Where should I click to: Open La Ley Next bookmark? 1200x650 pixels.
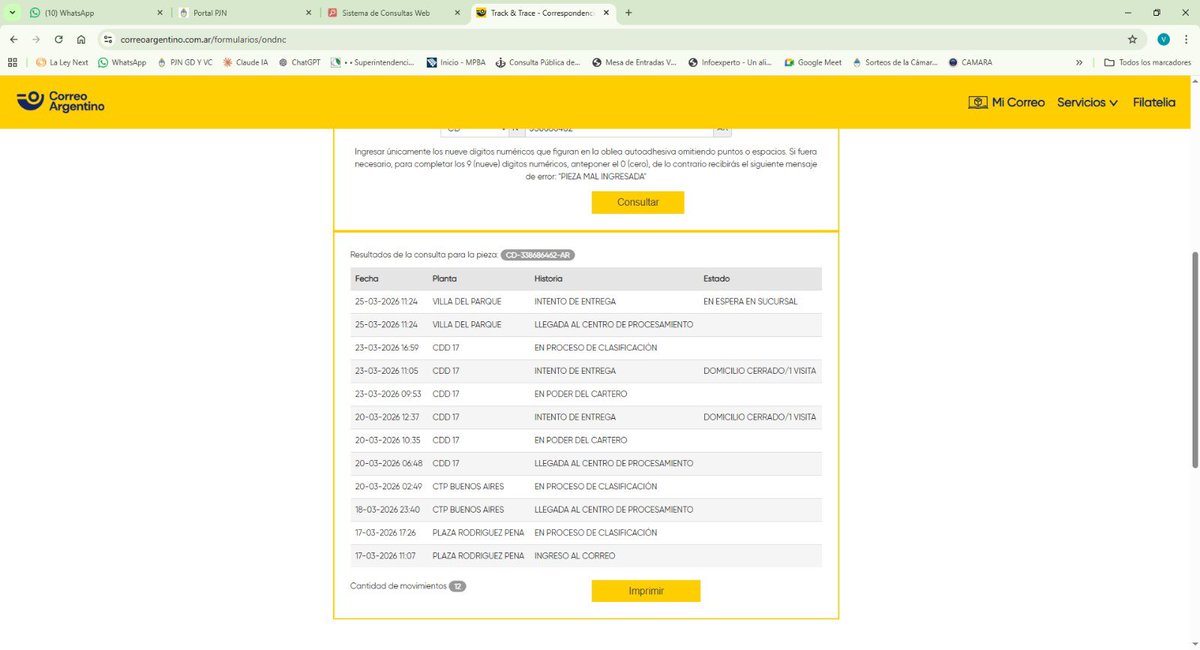pos(62,62)
